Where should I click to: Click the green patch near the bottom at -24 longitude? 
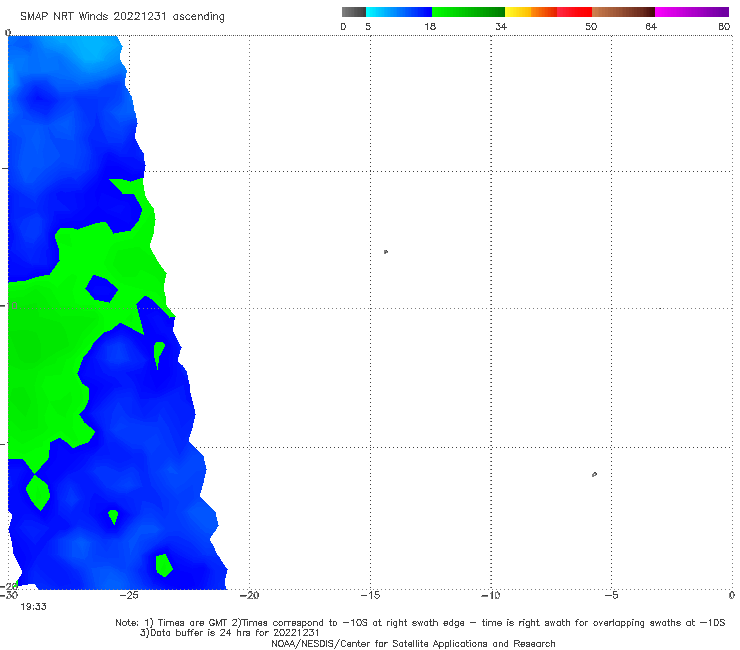164,565
